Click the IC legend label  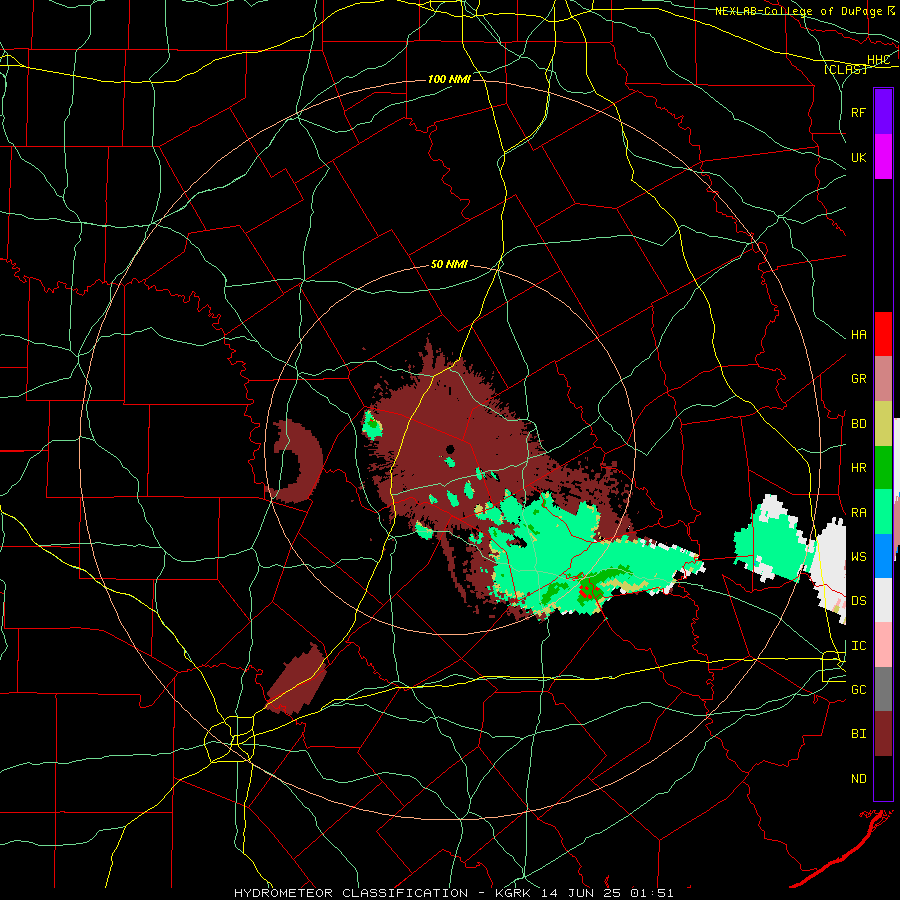coord(858,646)
